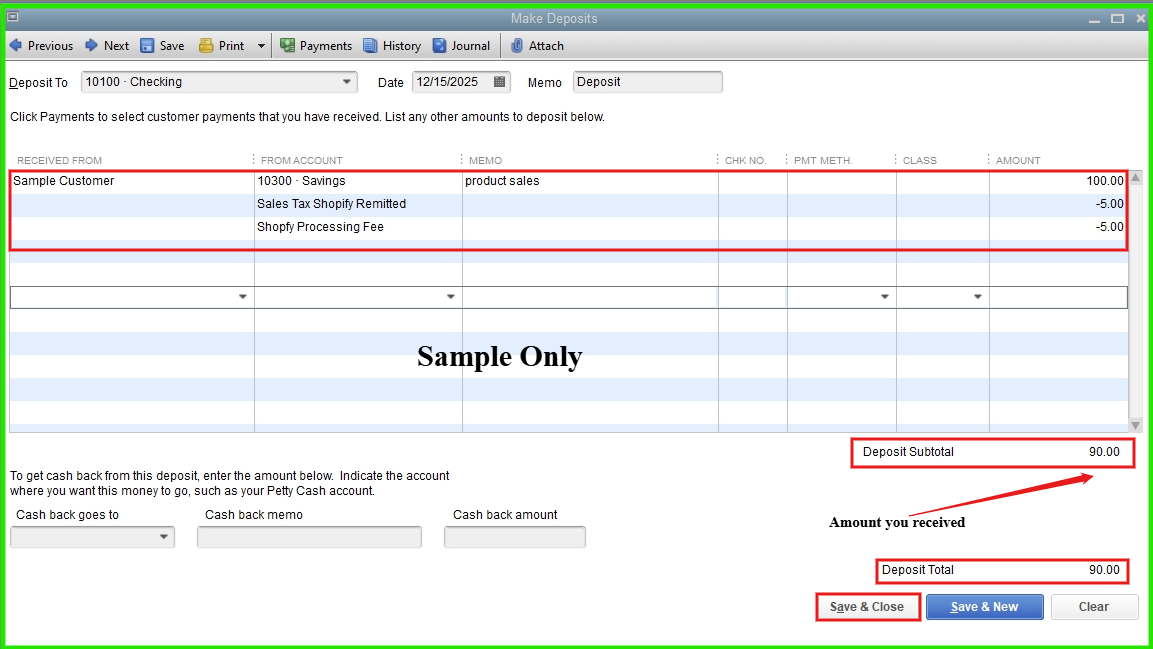The height and width of the screenshot is (649, 1153).
Task: Open the Journal icon in toolbar
Action: (x=440, y=45)
